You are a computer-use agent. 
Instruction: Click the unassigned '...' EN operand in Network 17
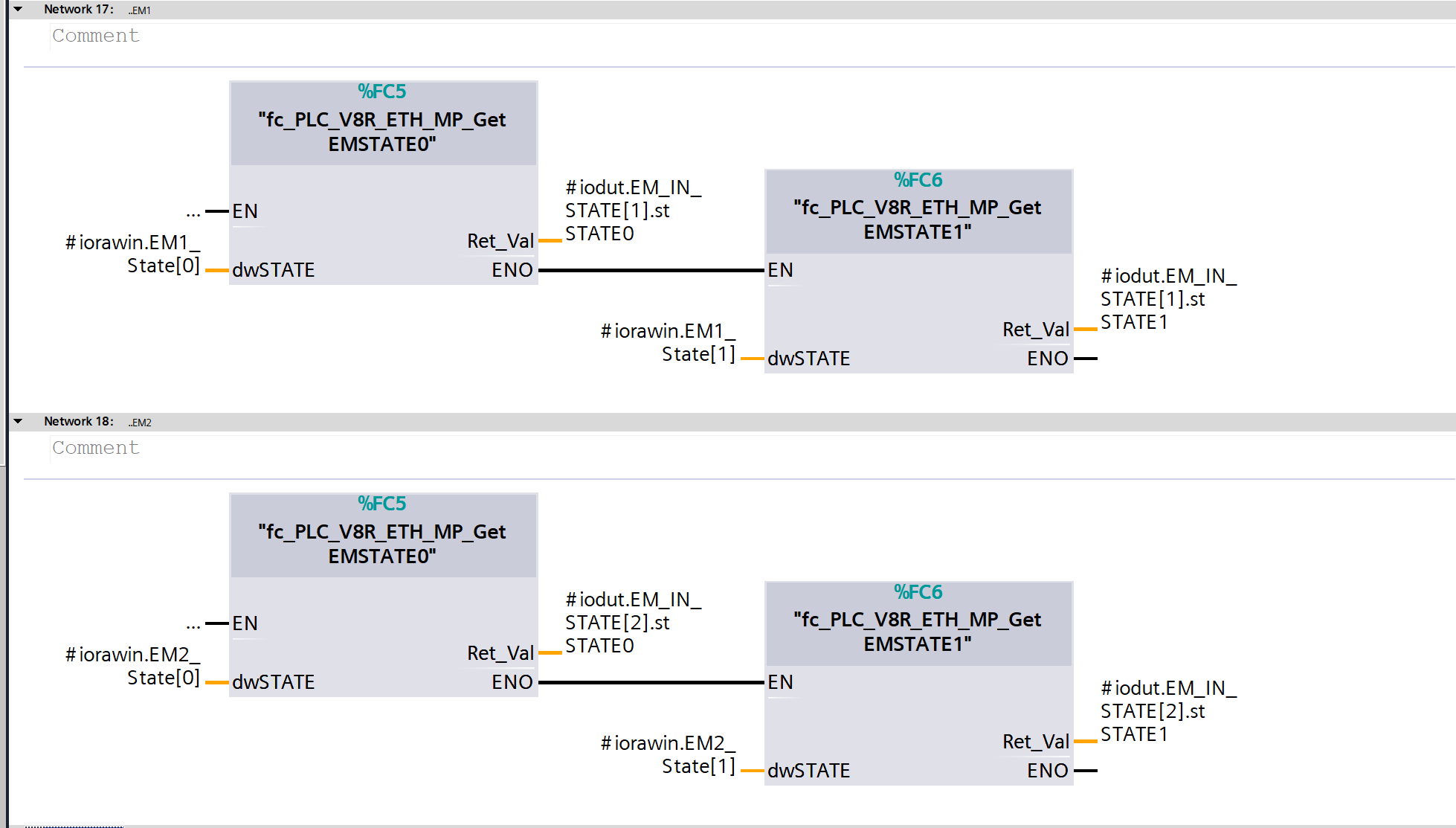coord(193,213)
